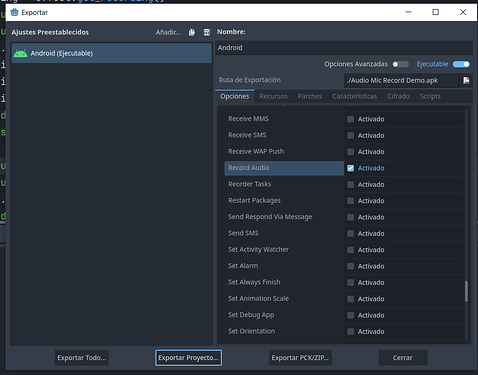Screen dimensions: 478x375
Task: Select the Send SMS option label
Action: tap(243, 233)
